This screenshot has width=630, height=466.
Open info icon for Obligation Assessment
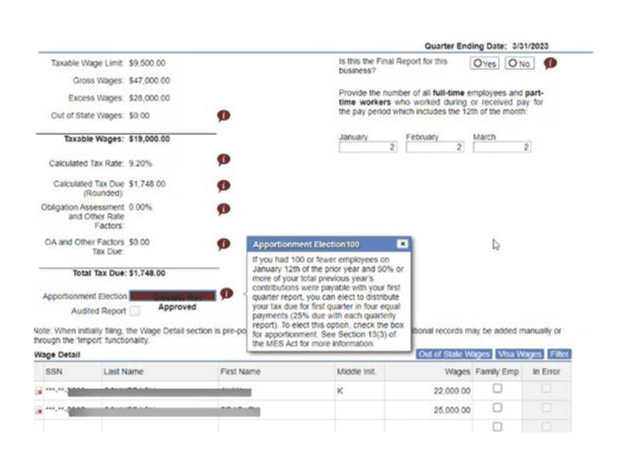[224, 209]
